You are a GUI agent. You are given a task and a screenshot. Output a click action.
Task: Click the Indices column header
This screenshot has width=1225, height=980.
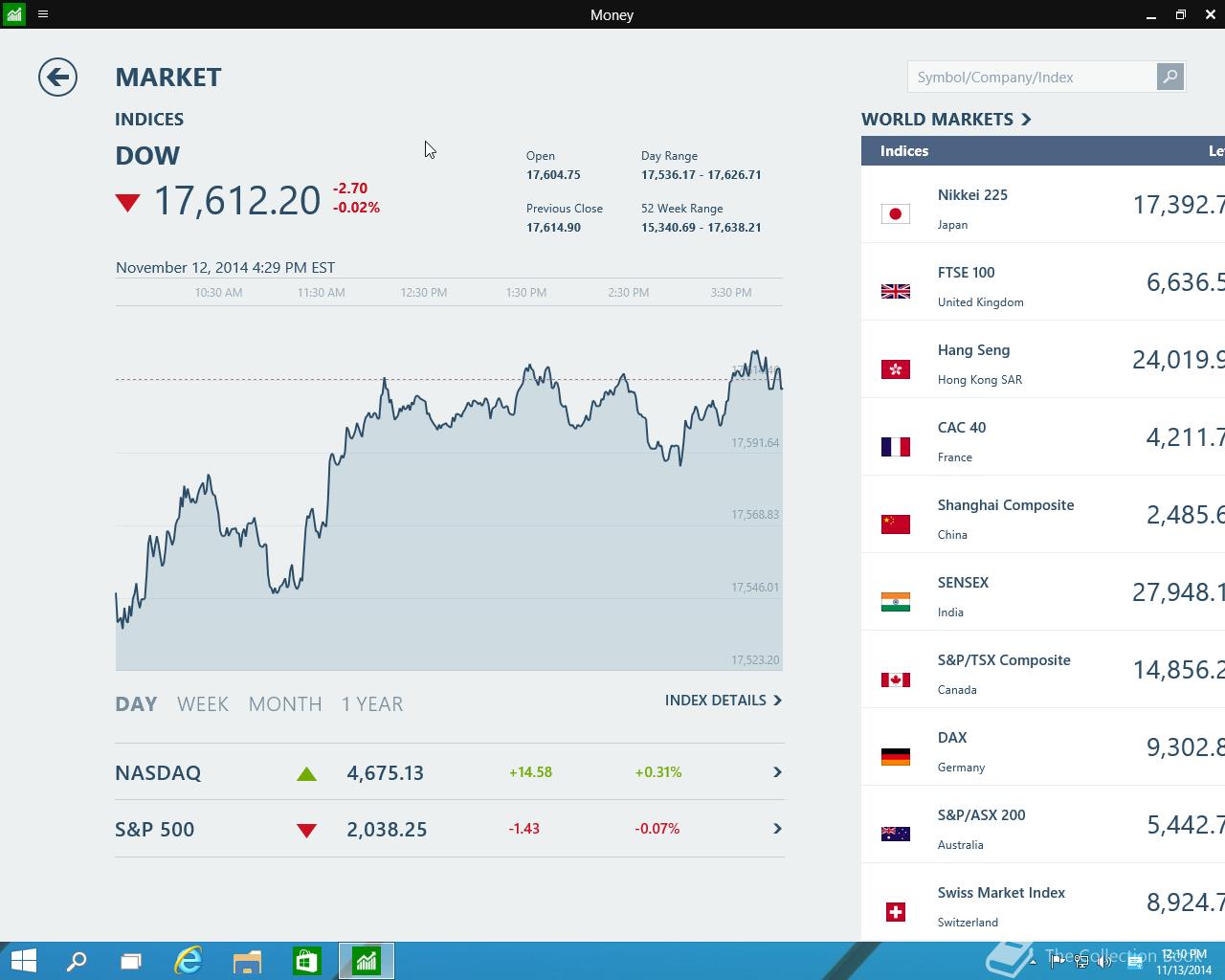[x=904, y=151]
